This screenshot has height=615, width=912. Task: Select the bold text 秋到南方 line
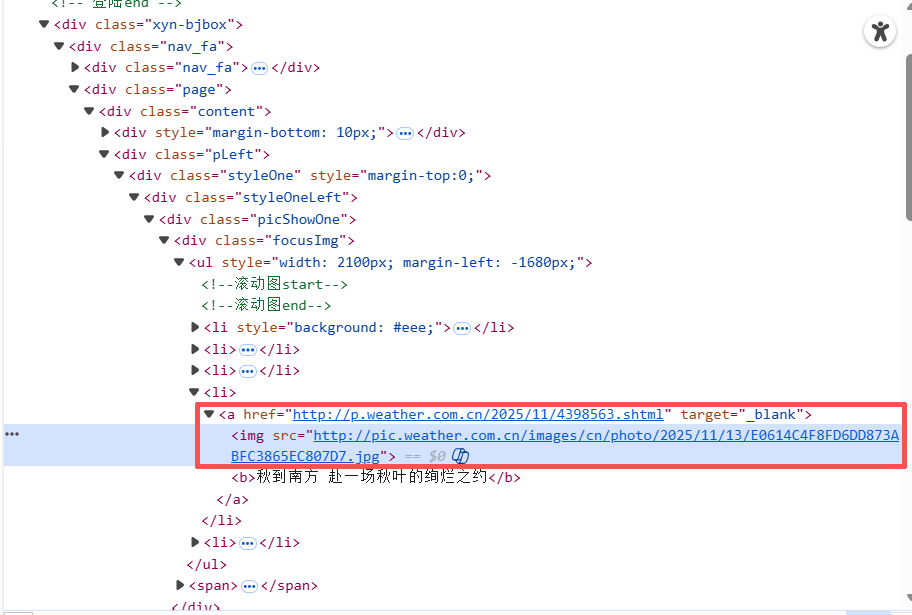[x=376, y=477]
